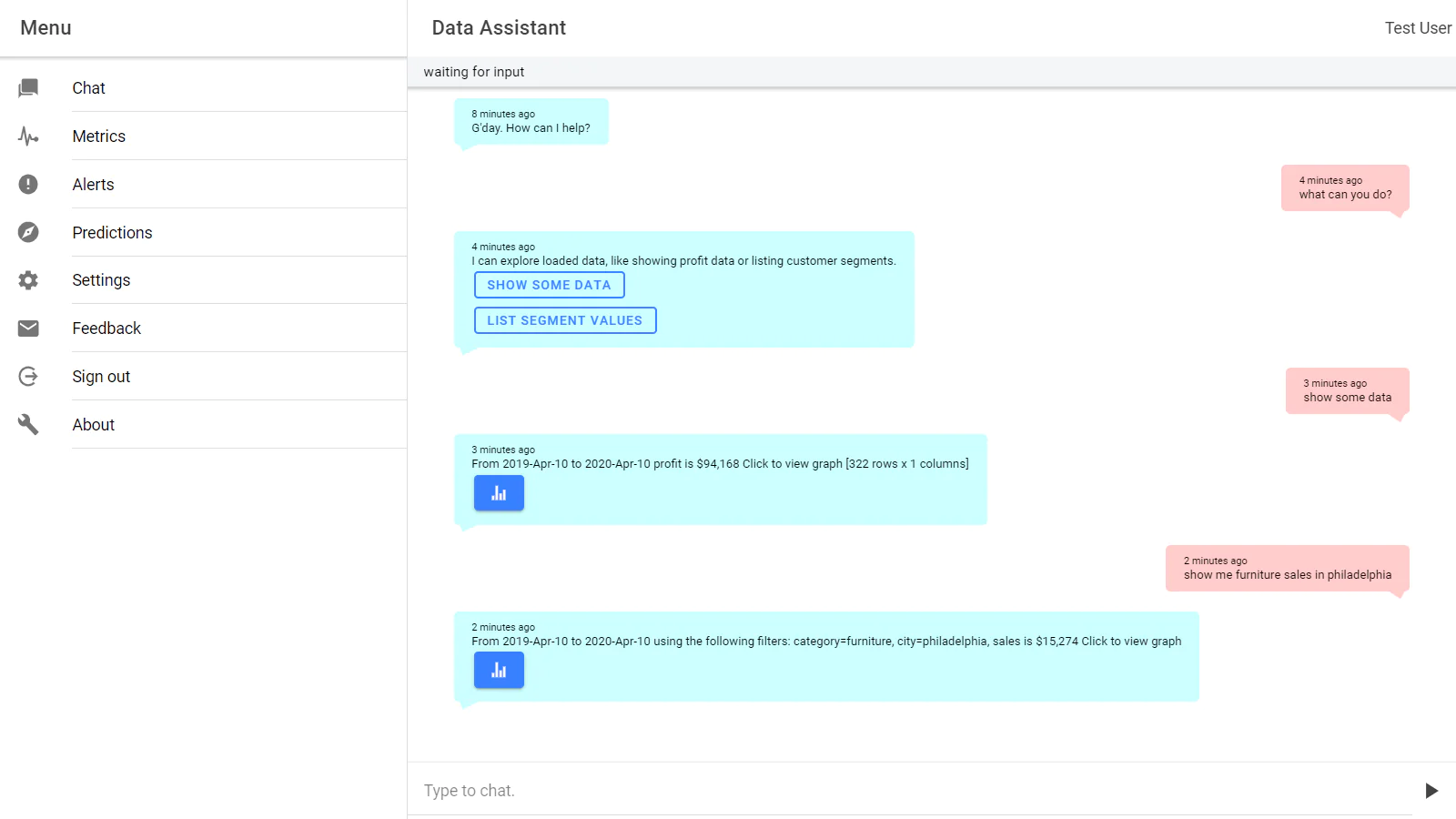Click the Alerts exclamation icon
Image resolution: width=1456 pixels, height=819 pixels.
[x=28, y=184]
